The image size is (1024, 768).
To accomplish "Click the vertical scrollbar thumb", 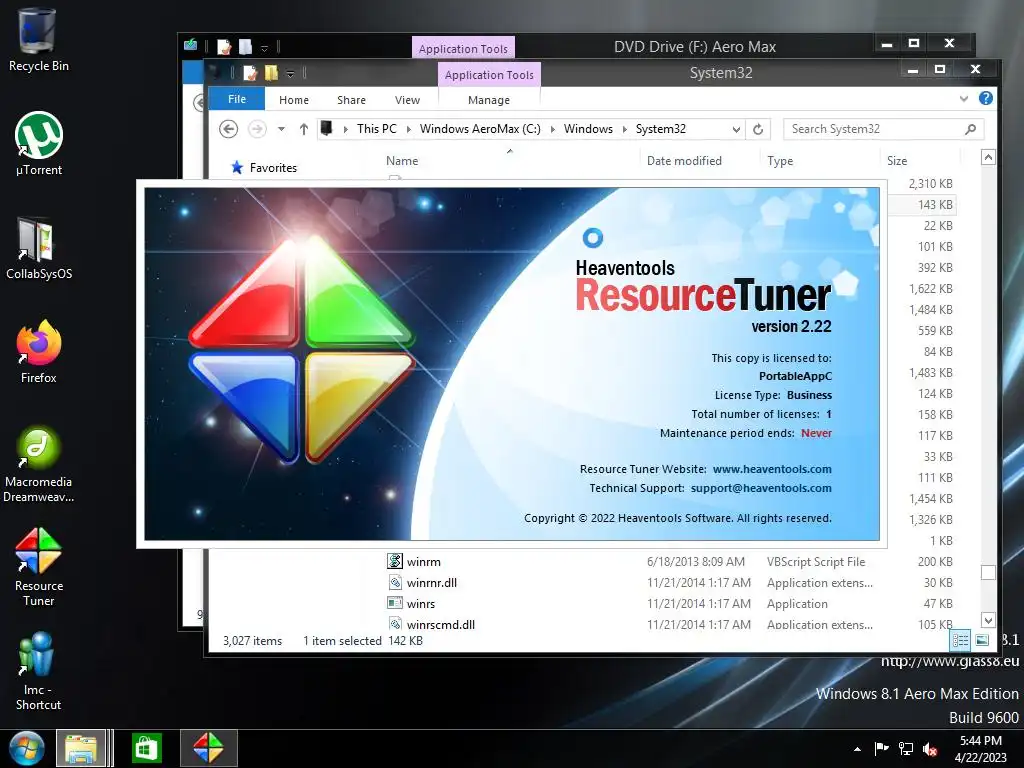I will 988,572.
